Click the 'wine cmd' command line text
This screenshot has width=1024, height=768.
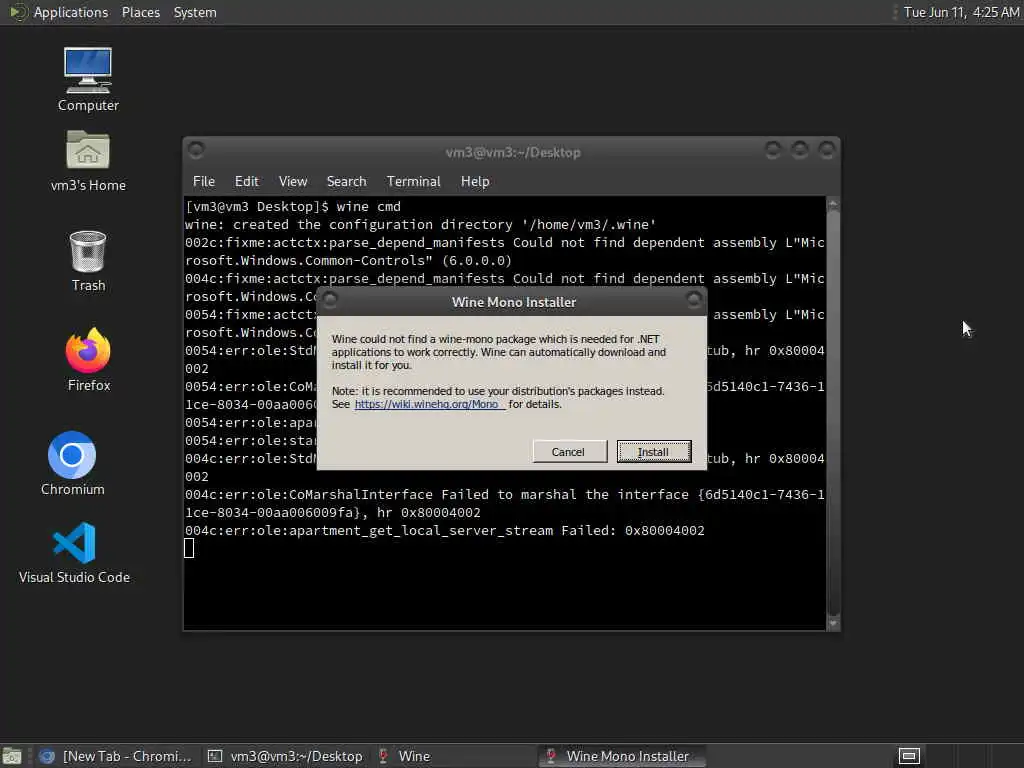click(x=368, y=206)
